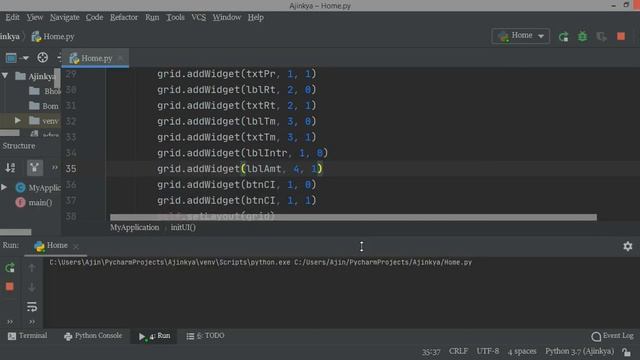Show more Structure toolbar options
The image size is (640, 360).
55,167
